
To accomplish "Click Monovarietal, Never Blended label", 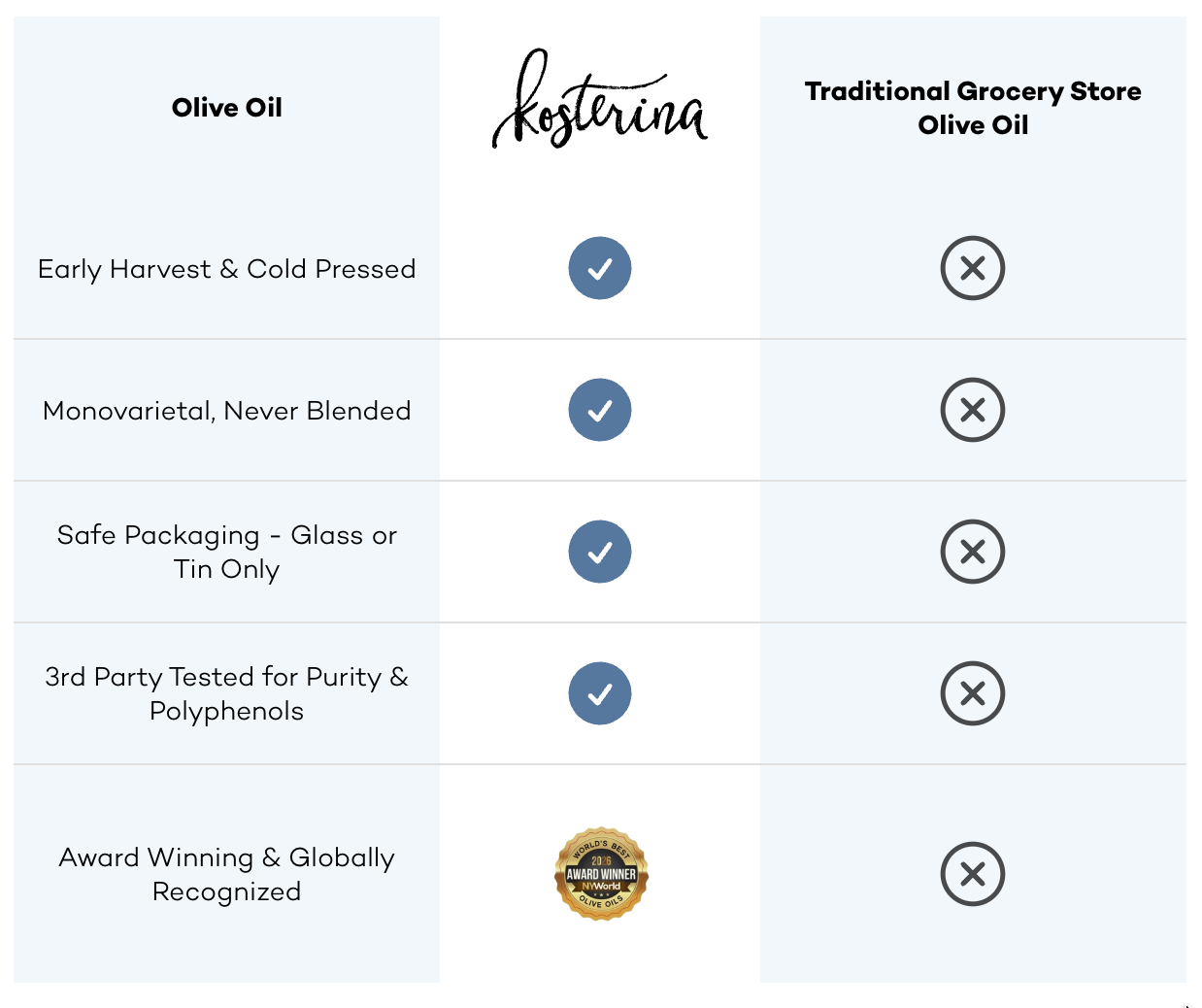I will pos(226,411).
